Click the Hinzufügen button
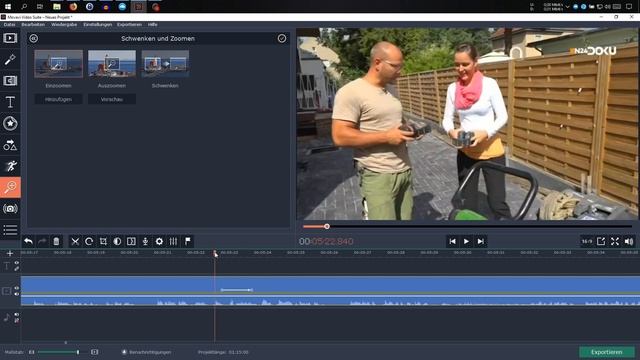 point(58,99)
